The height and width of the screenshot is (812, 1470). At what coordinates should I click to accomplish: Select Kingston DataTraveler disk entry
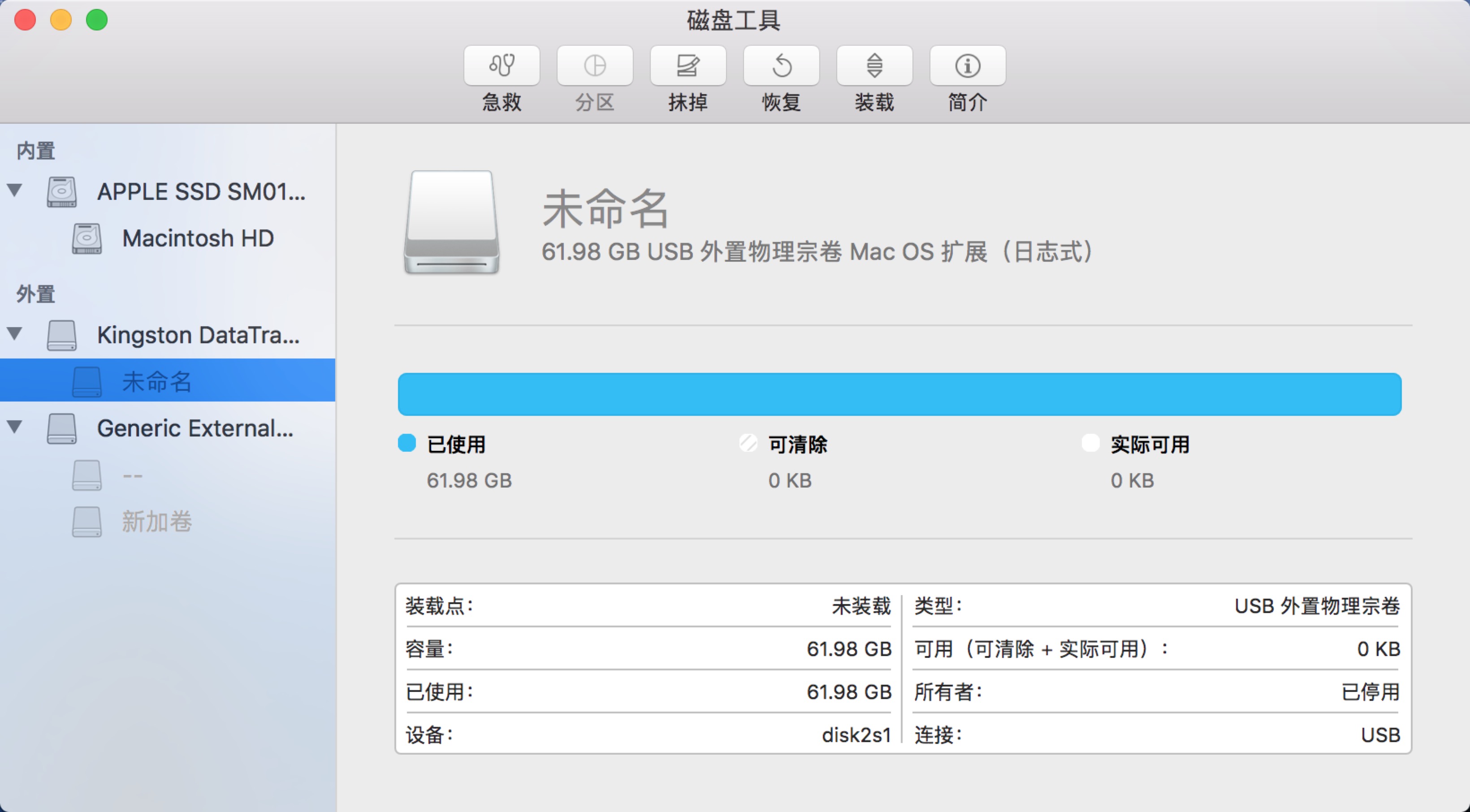pyautogui.click(x=198, y=334)
